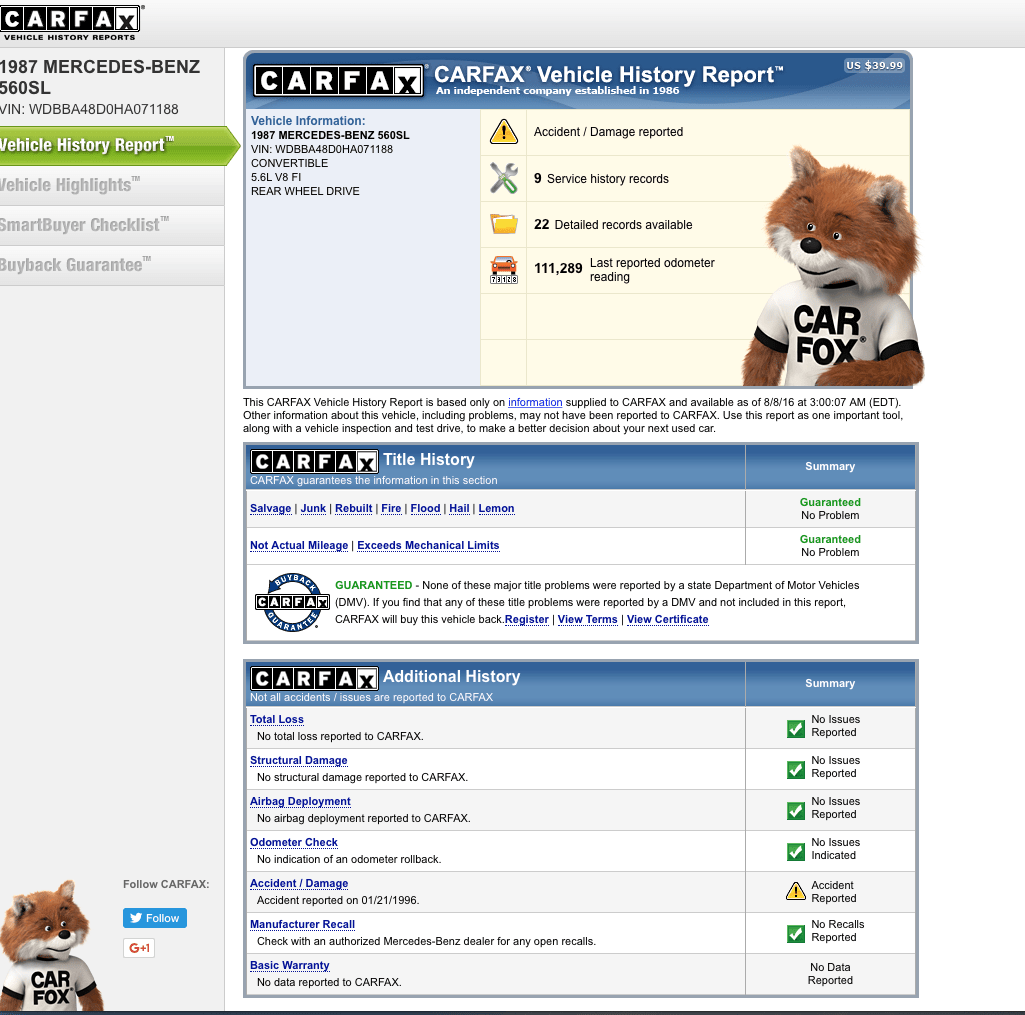Open the Junk title link

(x=313, y=508)
